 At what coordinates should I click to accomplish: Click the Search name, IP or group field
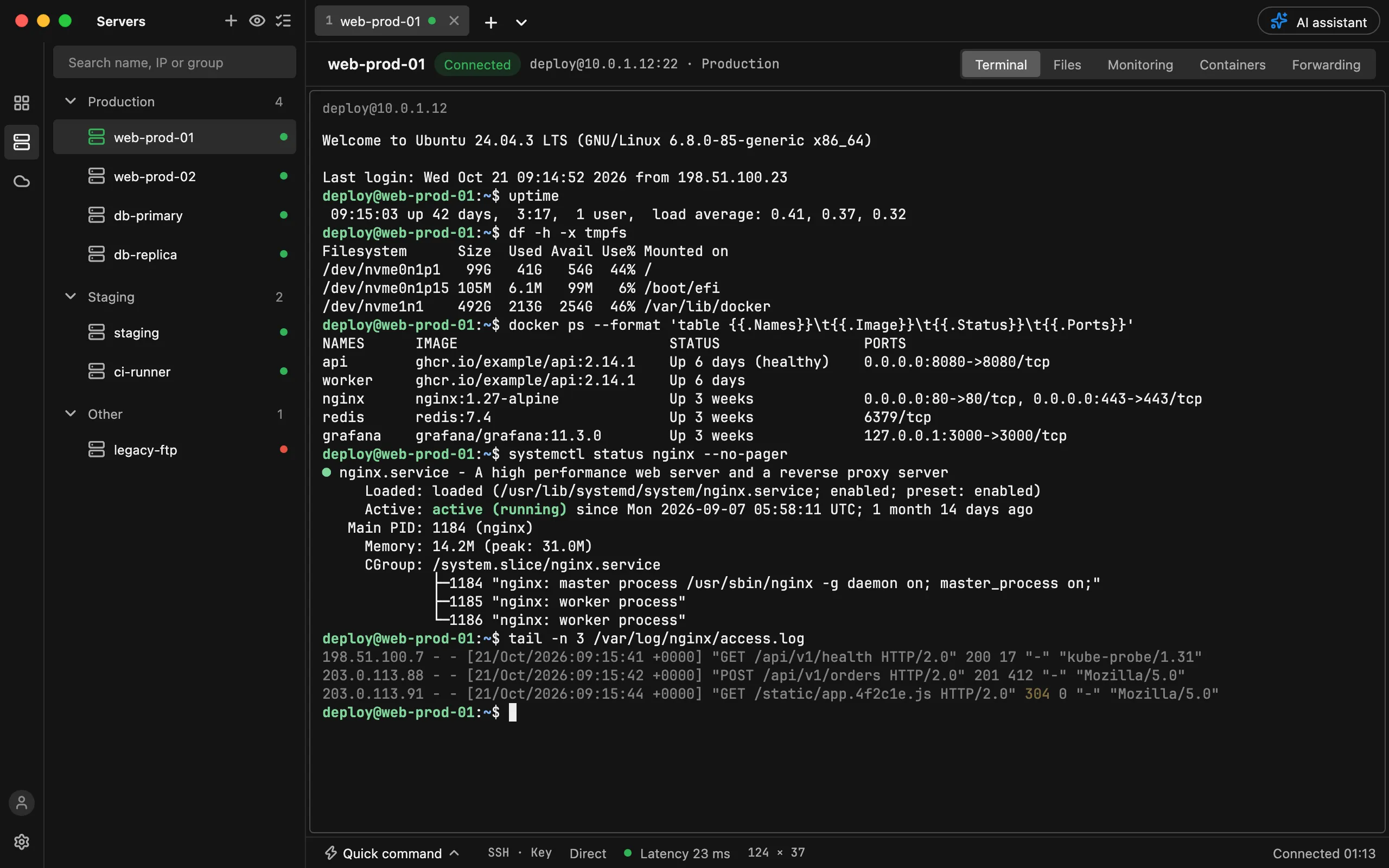(175, 62)
